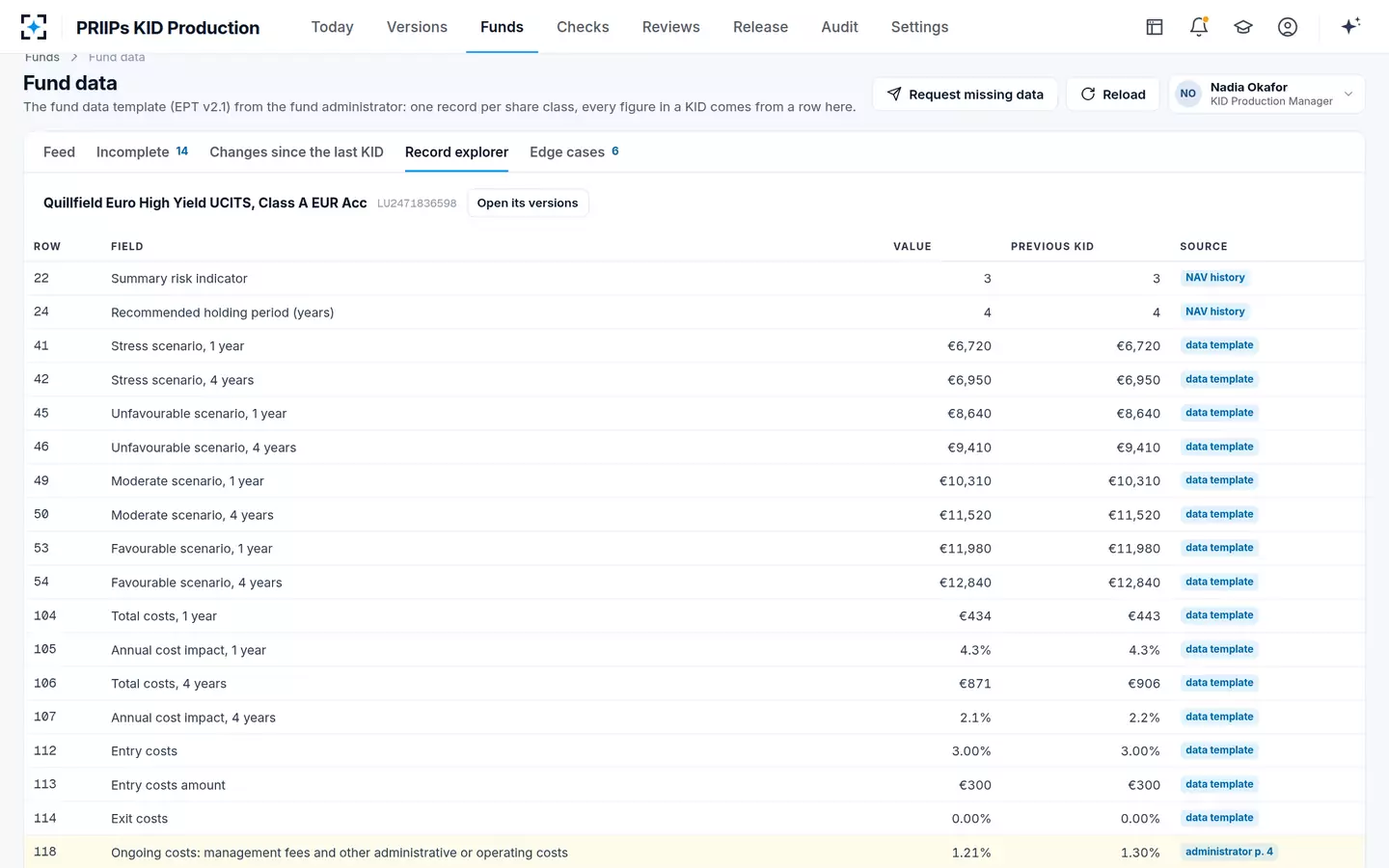Click data template source for Total costs, 1 year
1389x868 pixels.
[x=1219, y=615]
